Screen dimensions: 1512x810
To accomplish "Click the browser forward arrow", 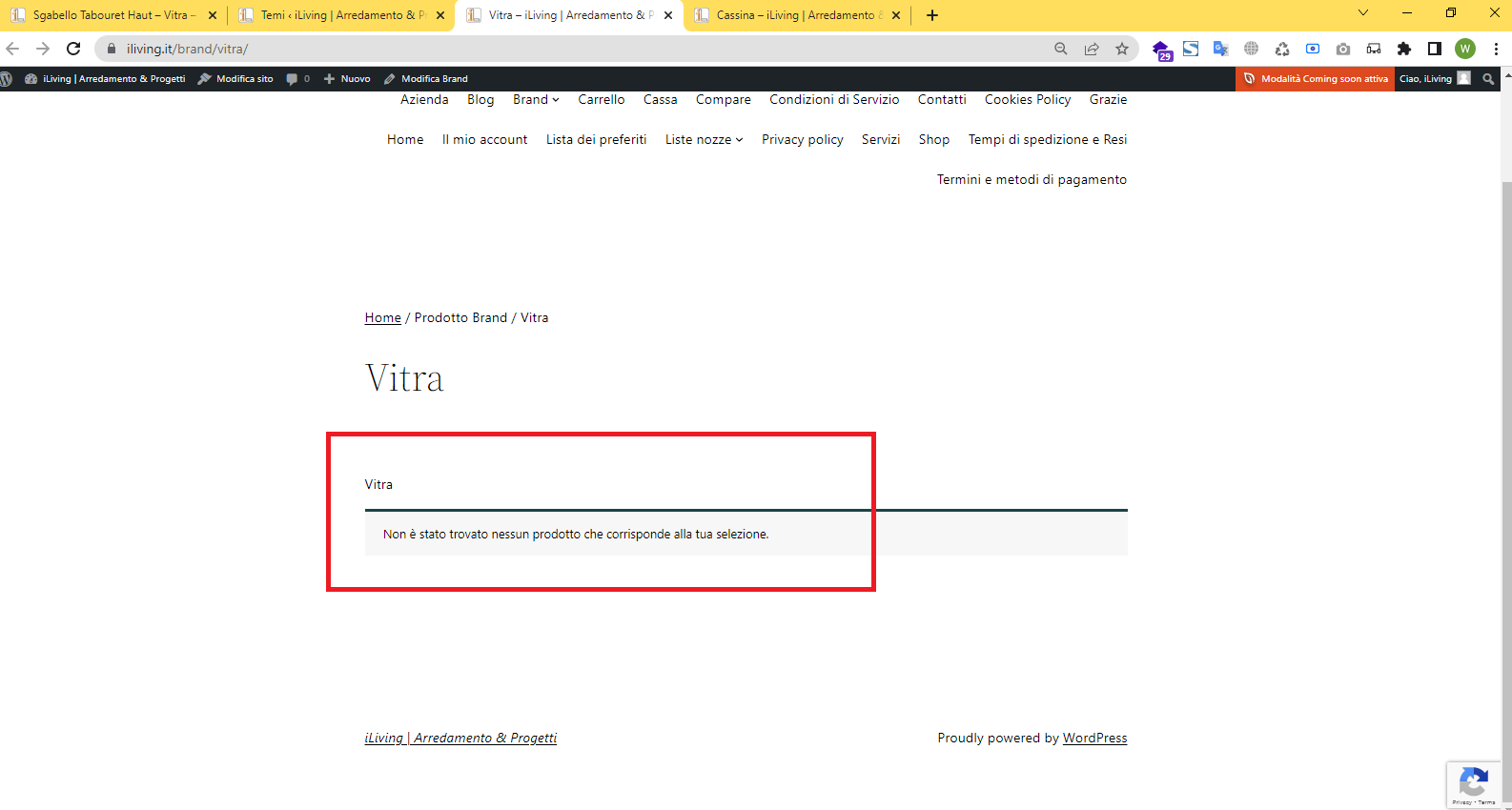I will 43,49.
